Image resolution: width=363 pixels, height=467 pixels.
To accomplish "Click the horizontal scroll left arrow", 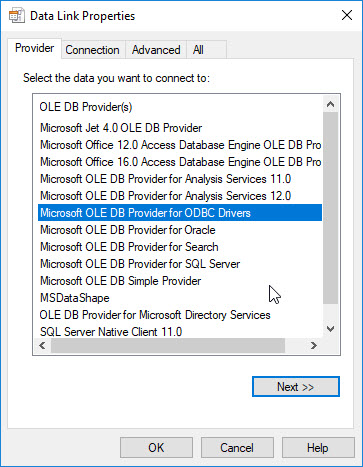I will click(42, 345).
